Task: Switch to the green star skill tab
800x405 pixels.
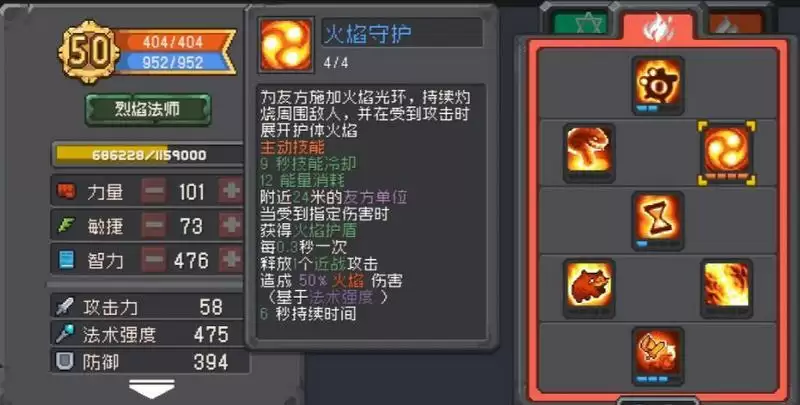Action: tap(581, 24)
